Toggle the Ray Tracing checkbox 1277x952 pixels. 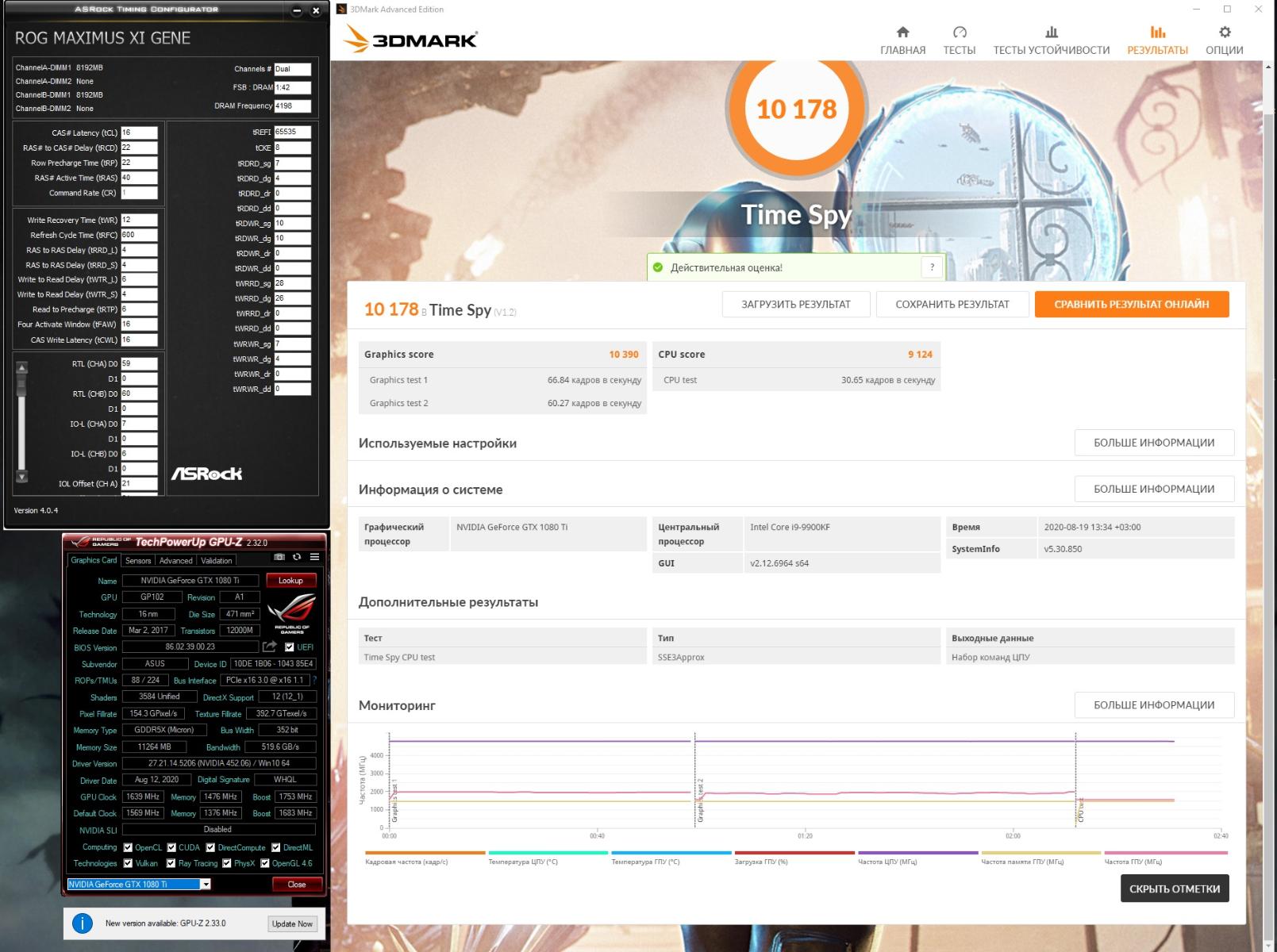pos(171,863)
